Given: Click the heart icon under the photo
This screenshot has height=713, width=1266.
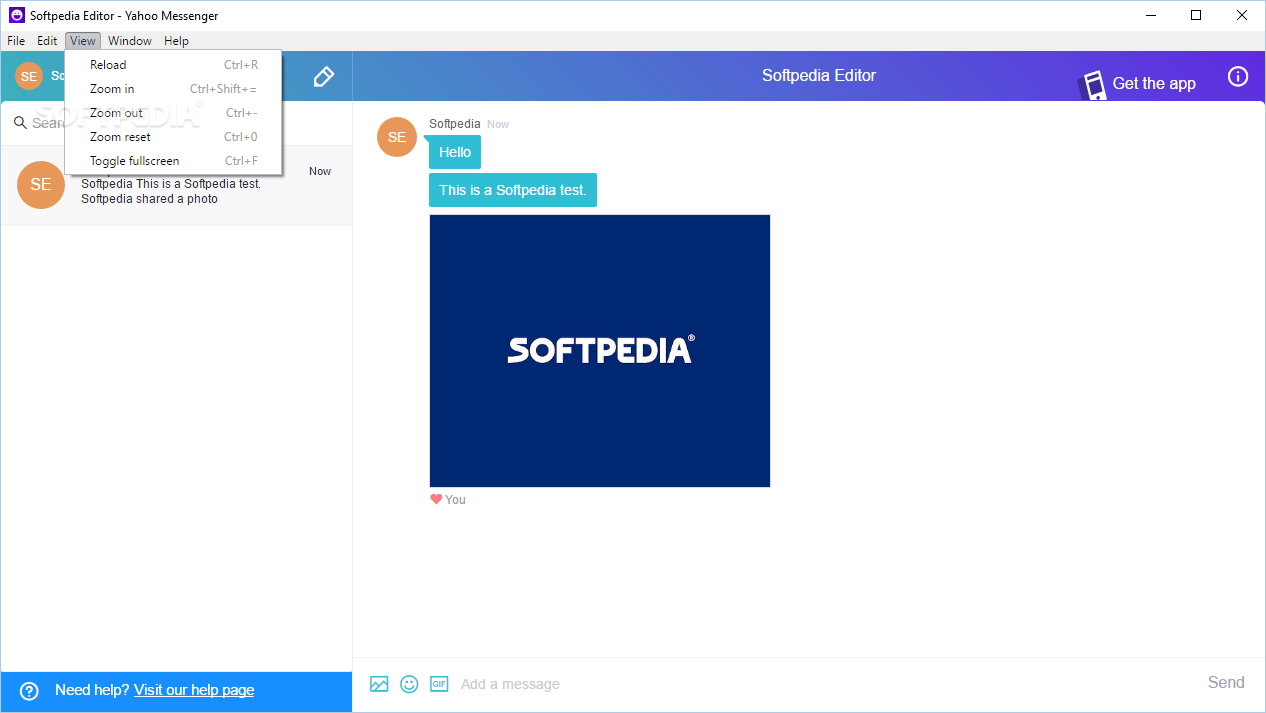Looking at the screenshot, I should pos(436,499).
